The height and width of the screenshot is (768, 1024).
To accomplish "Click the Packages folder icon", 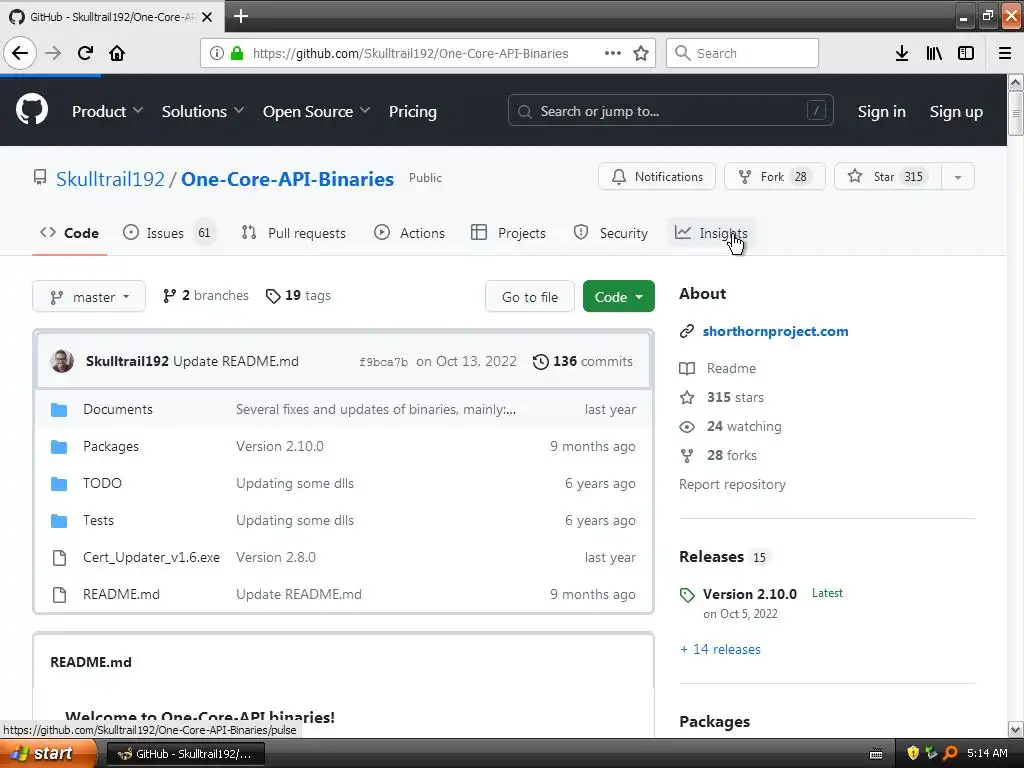I will 59,447.
